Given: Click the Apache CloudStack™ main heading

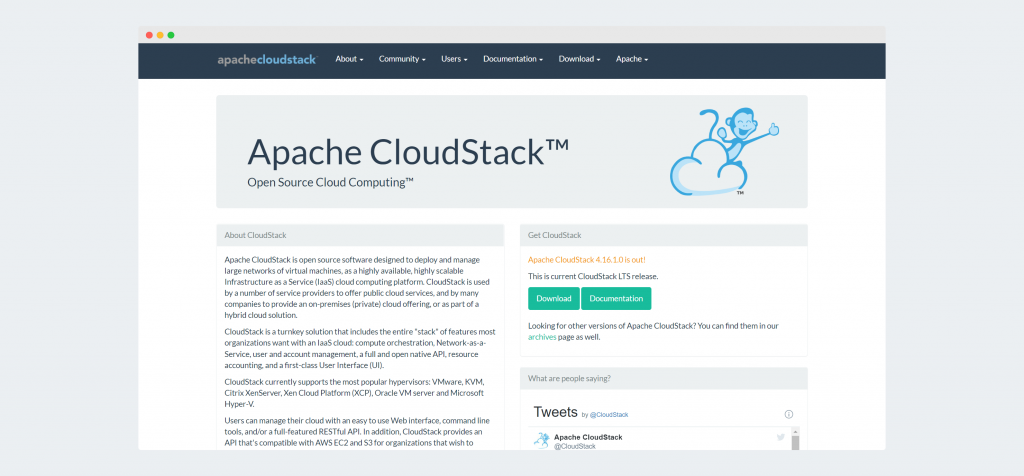Looking at the screenshot, I should pos(408,152).
